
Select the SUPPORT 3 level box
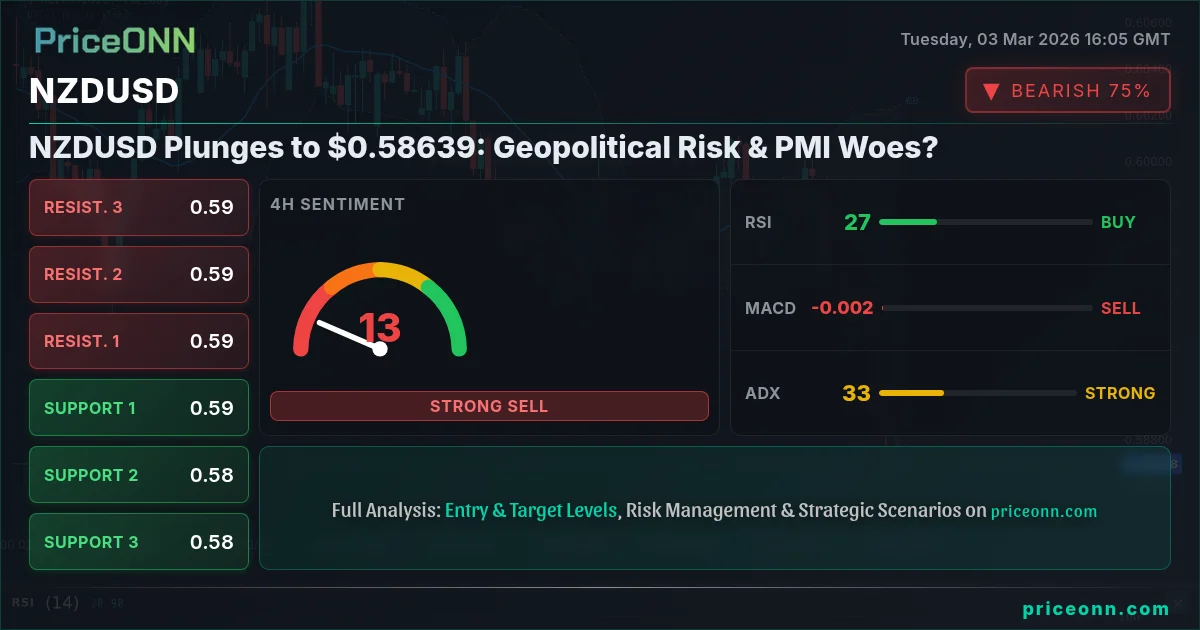pos(139,542)
